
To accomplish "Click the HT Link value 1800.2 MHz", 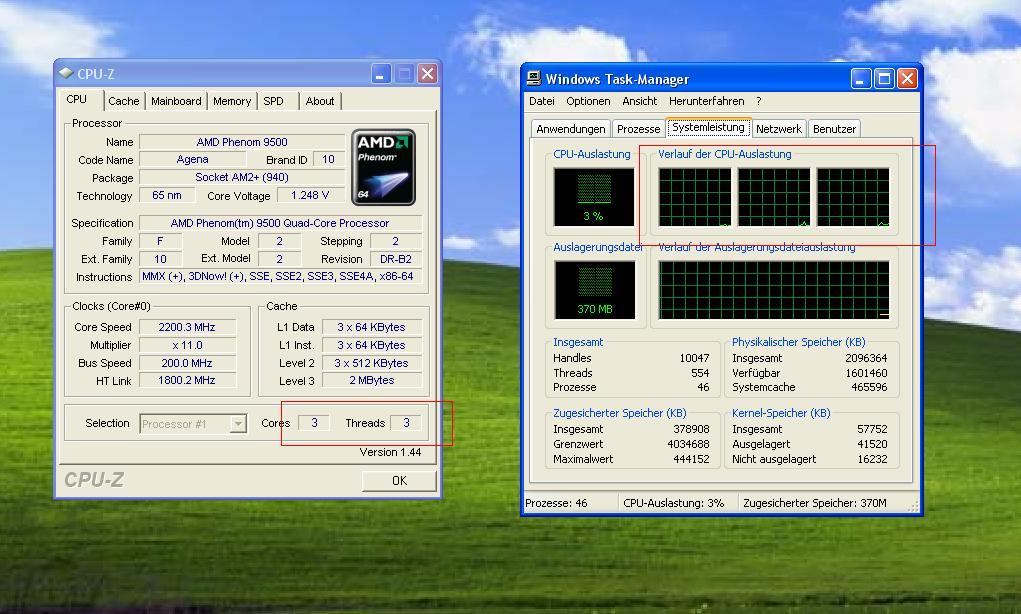I will [187, 380].
